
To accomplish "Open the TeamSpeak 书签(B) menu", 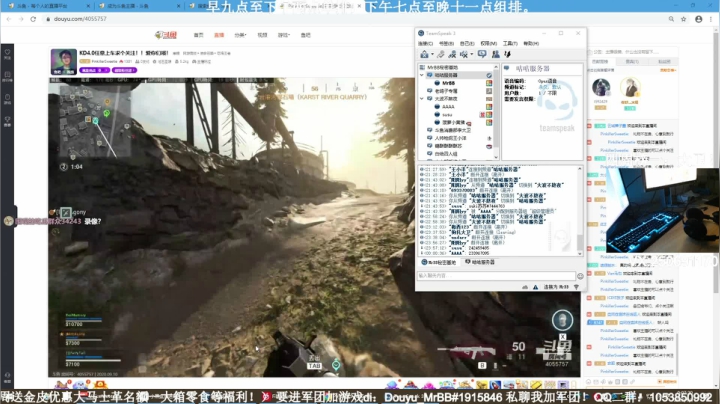I will (x=446, y=44).
